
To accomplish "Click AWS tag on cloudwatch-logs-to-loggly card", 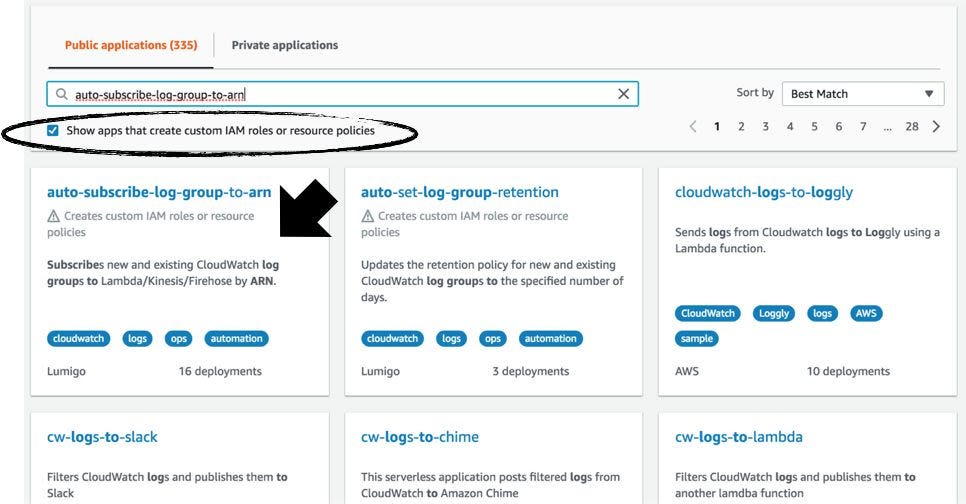I will [x=866, y=313].
